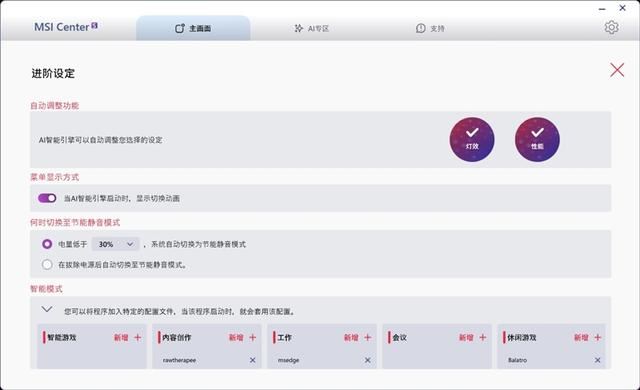This screenshot has height=390, width=640.
Task: Click 新增 in the 会议 profile
Action: 466,337
